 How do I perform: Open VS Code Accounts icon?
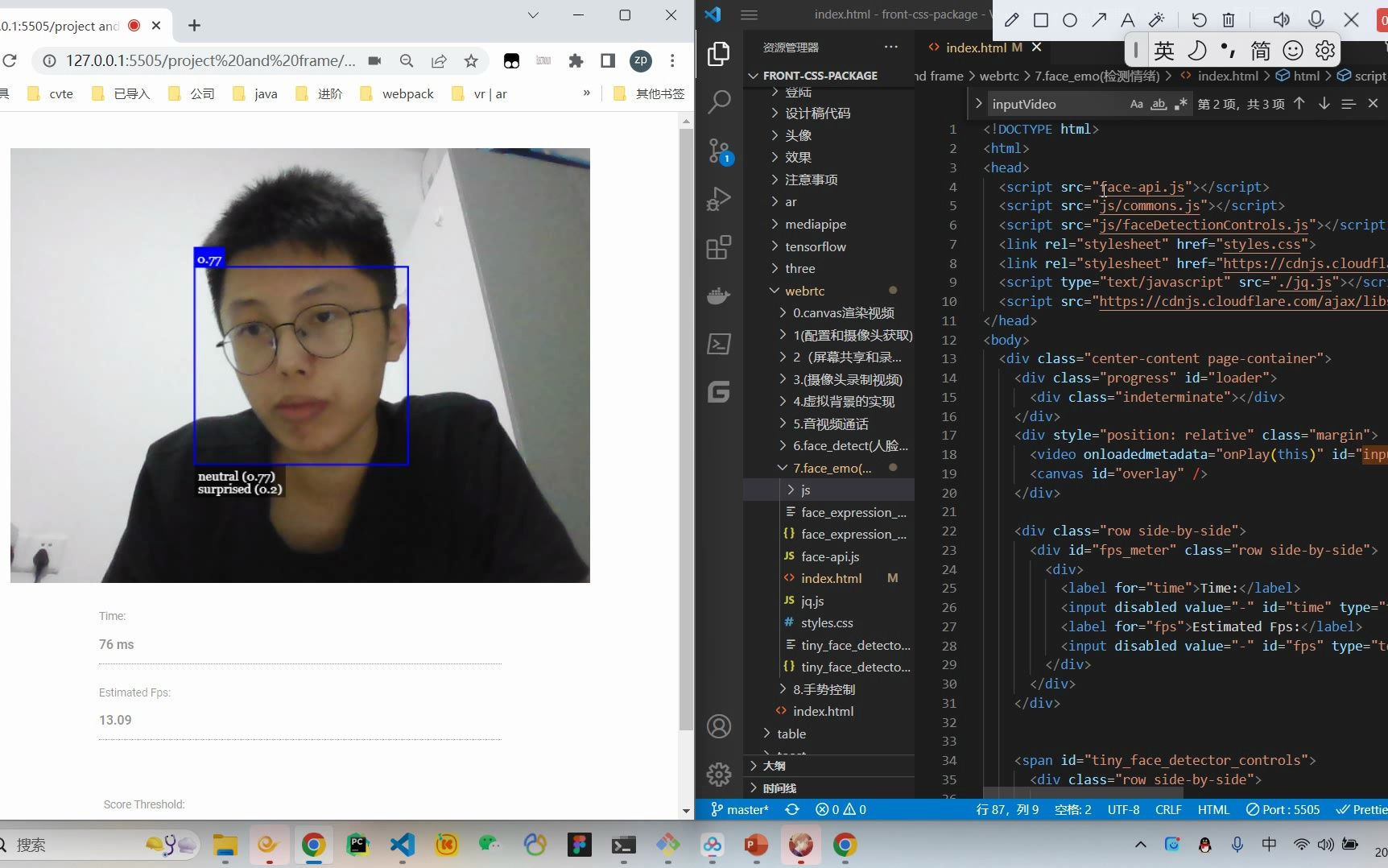point(718,726)
